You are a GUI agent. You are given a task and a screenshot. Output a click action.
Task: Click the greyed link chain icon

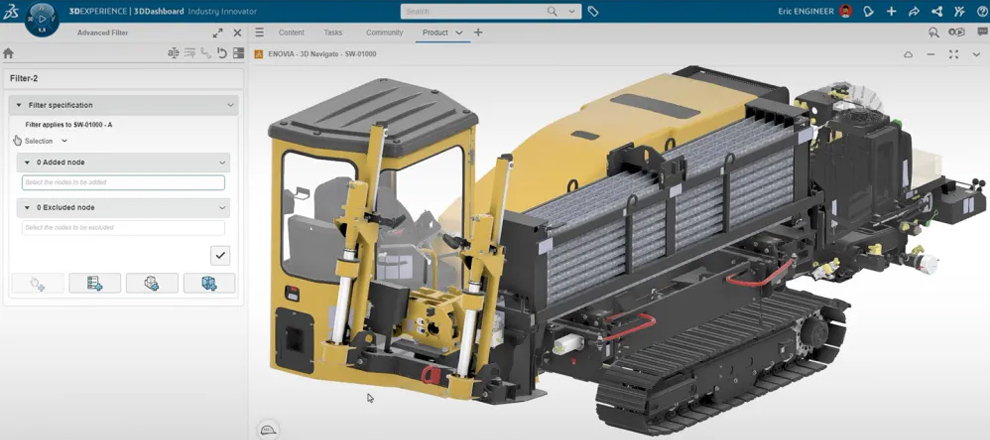tap(206, 53)
